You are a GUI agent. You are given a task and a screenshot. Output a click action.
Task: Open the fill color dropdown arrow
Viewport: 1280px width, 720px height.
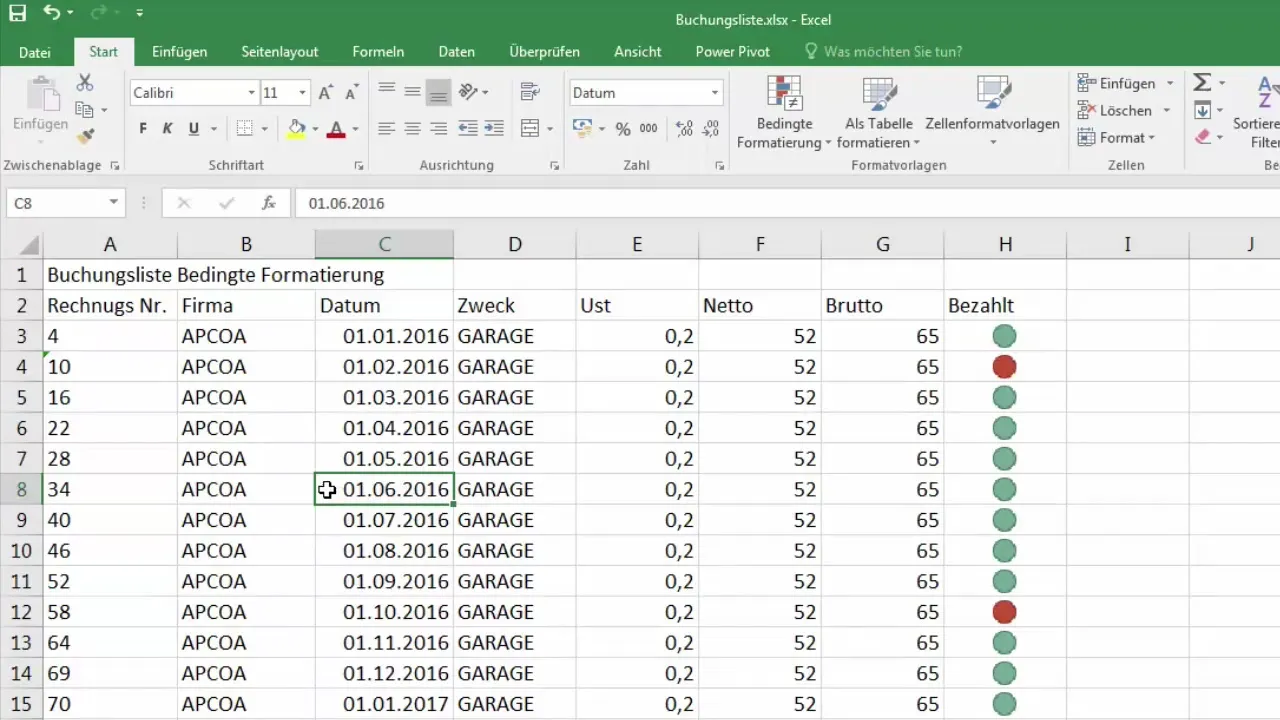315,129
